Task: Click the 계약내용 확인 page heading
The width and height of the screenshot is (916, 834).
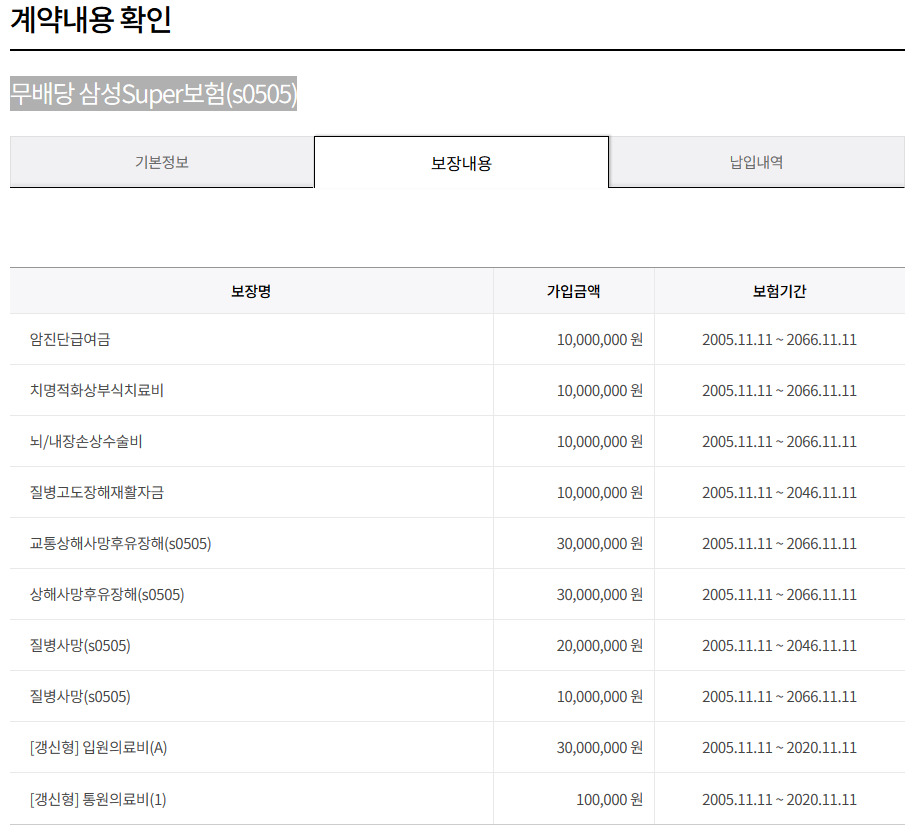Action: [x=91, y=21]
